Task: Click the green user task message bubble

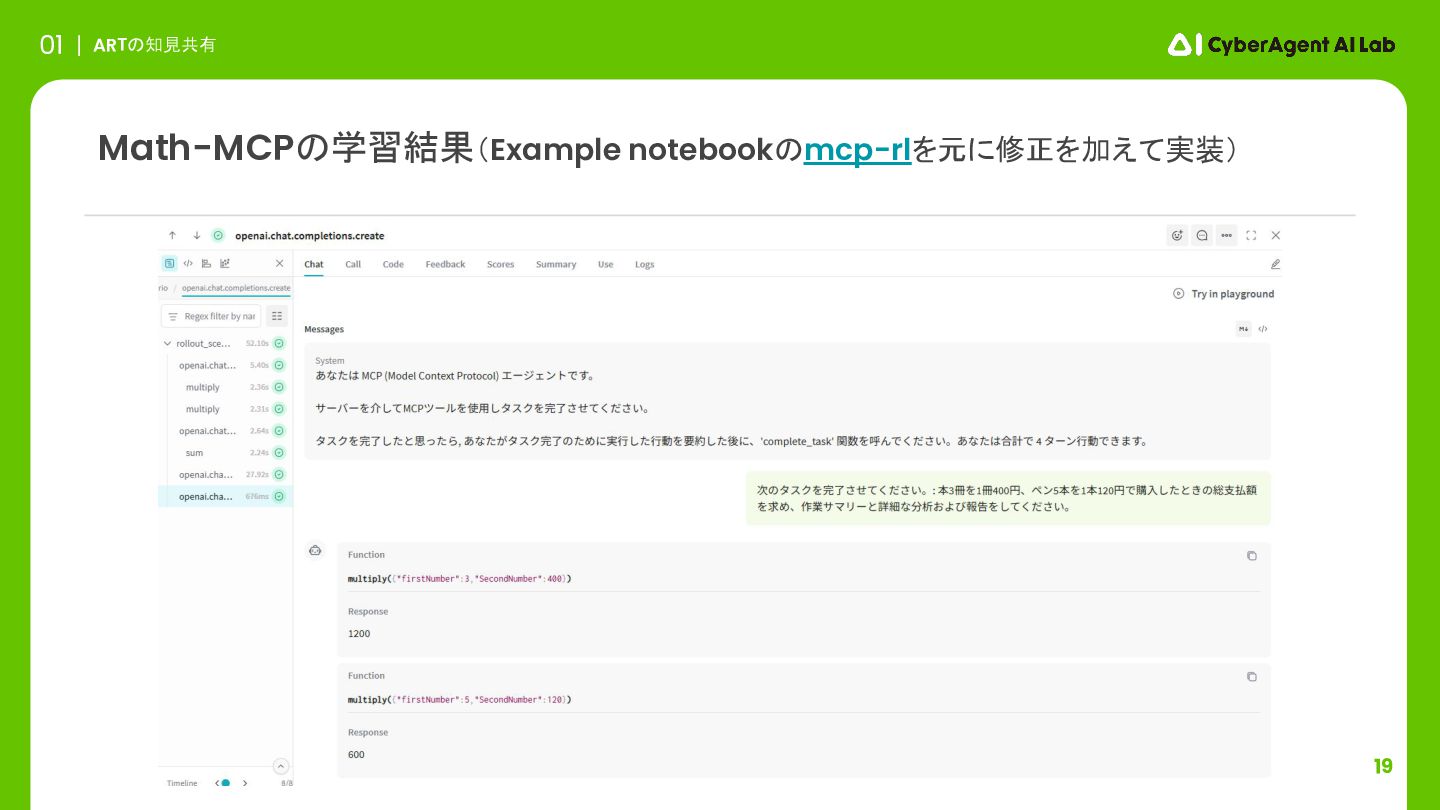Action: tap(1008, 498)
